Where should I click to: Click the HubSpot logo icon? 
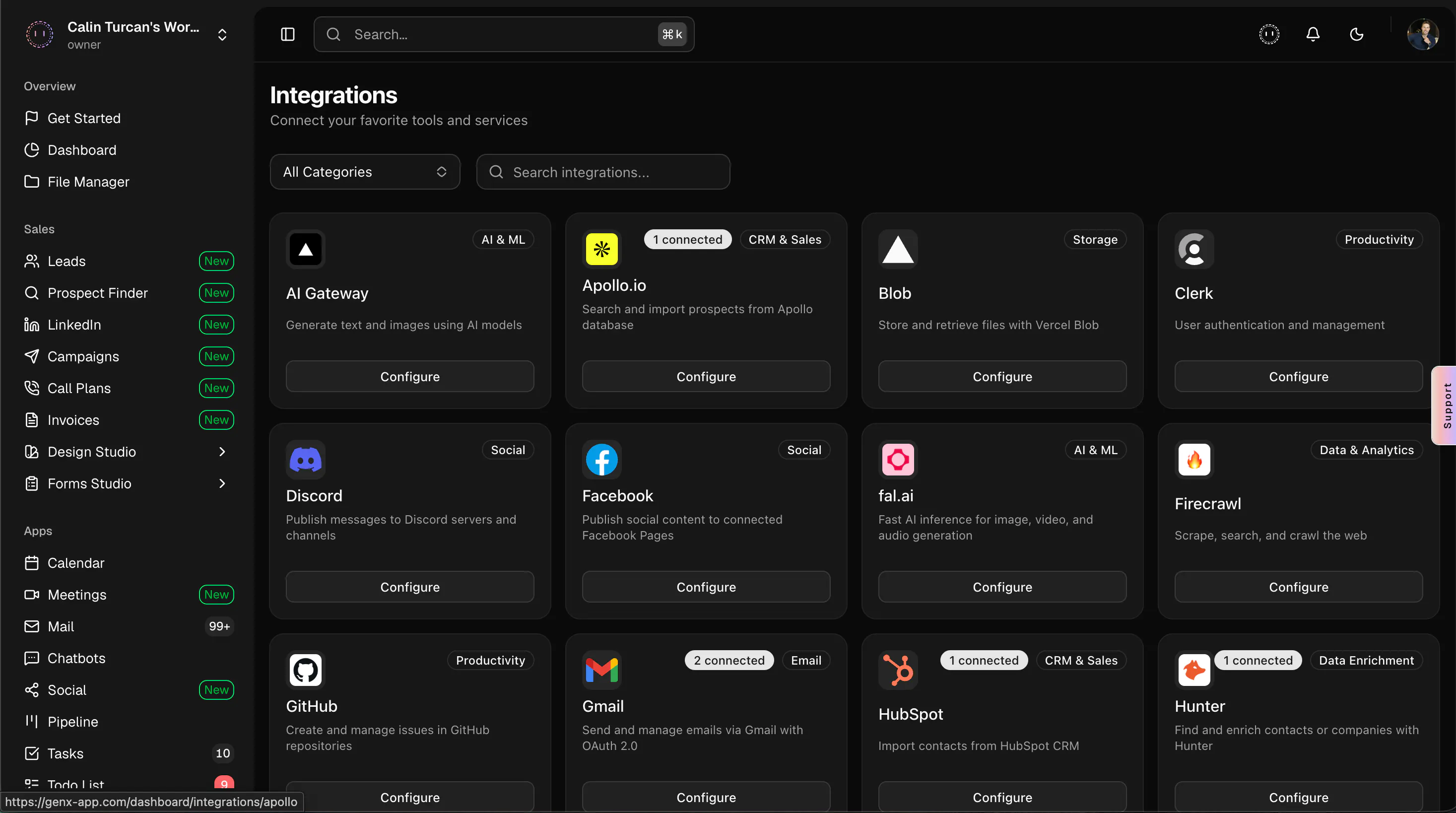pos(898,670)
